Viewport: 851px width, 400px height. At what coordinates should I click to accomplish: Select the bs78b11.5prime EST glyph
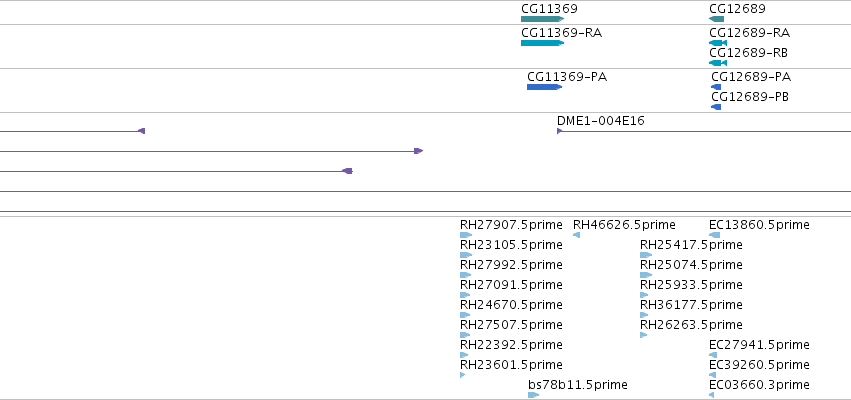click(534, 395)
